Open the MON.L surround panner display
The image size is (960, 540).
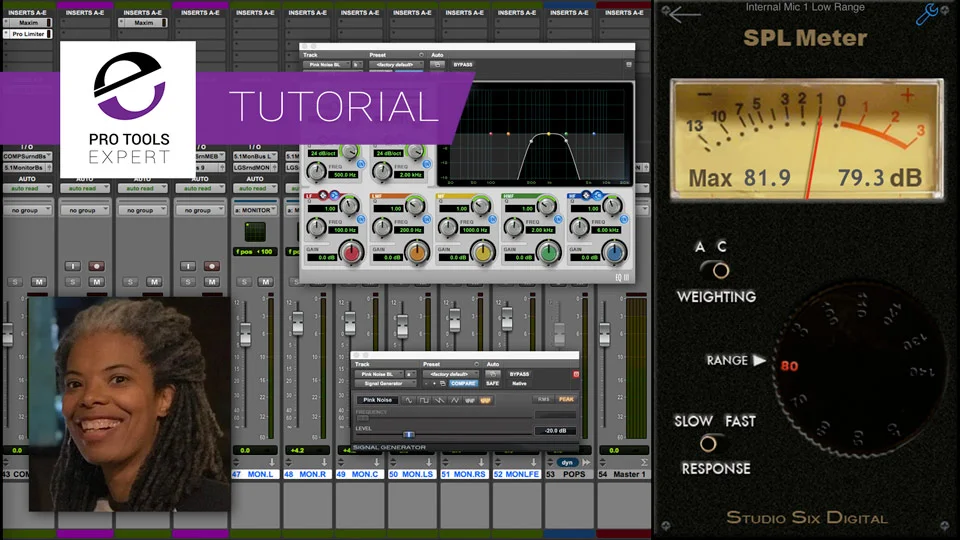[255, 232]
